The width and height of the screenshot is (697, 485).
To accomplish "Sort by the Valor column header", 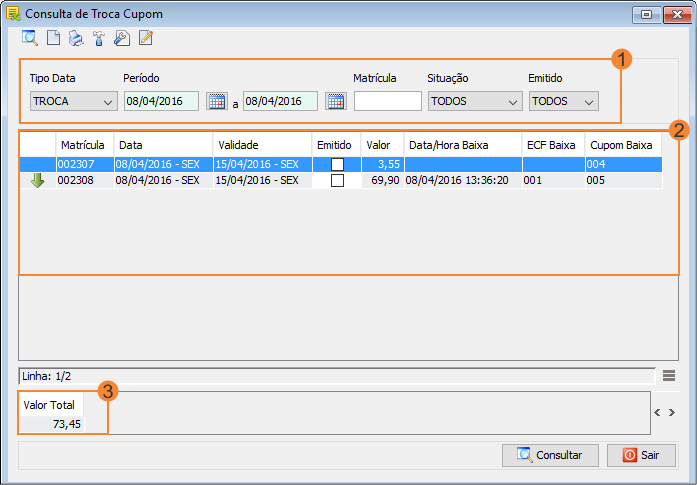I will (x=382, y=145).
